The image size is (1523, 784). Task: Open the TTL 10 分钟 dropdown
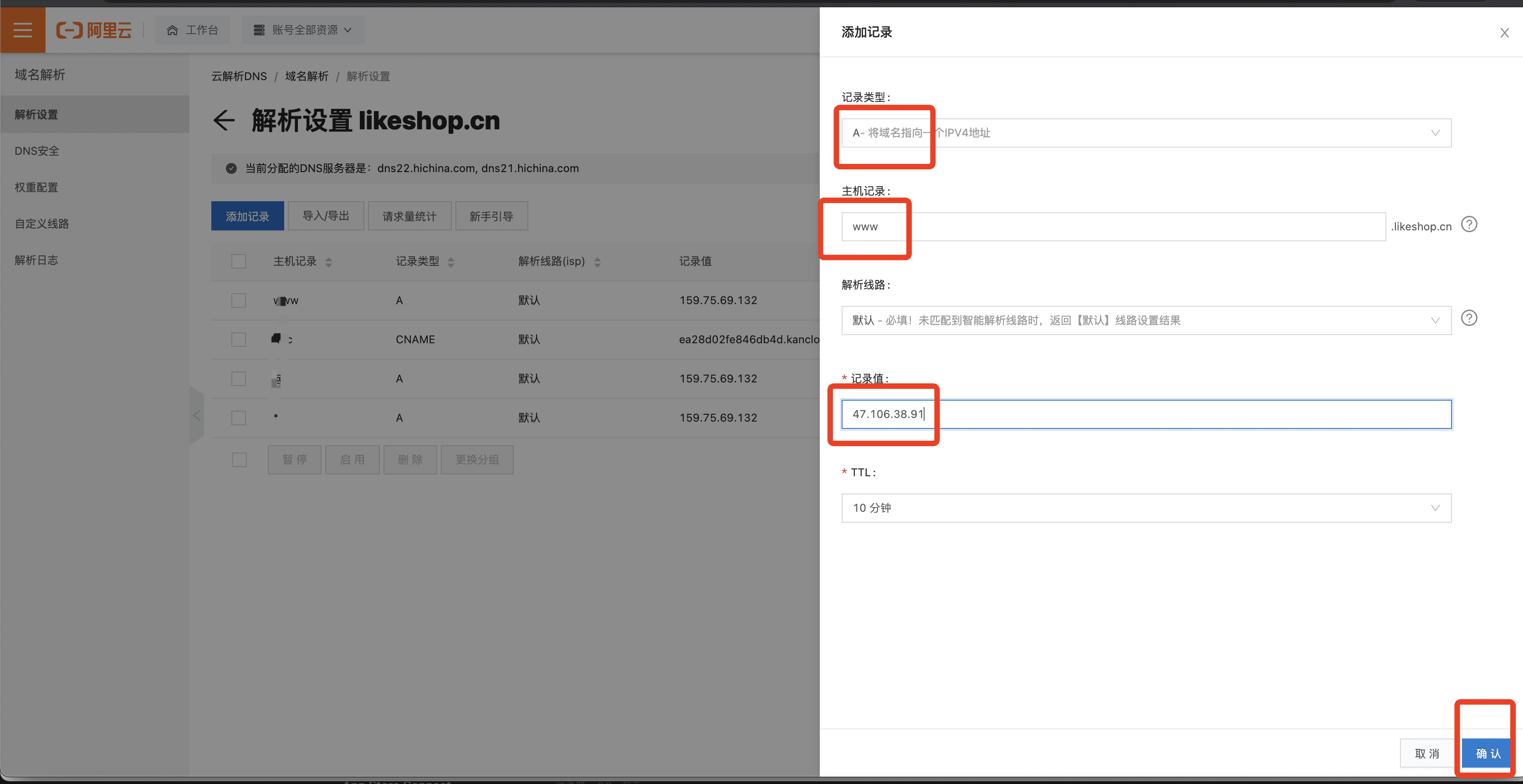(1146, 508)
